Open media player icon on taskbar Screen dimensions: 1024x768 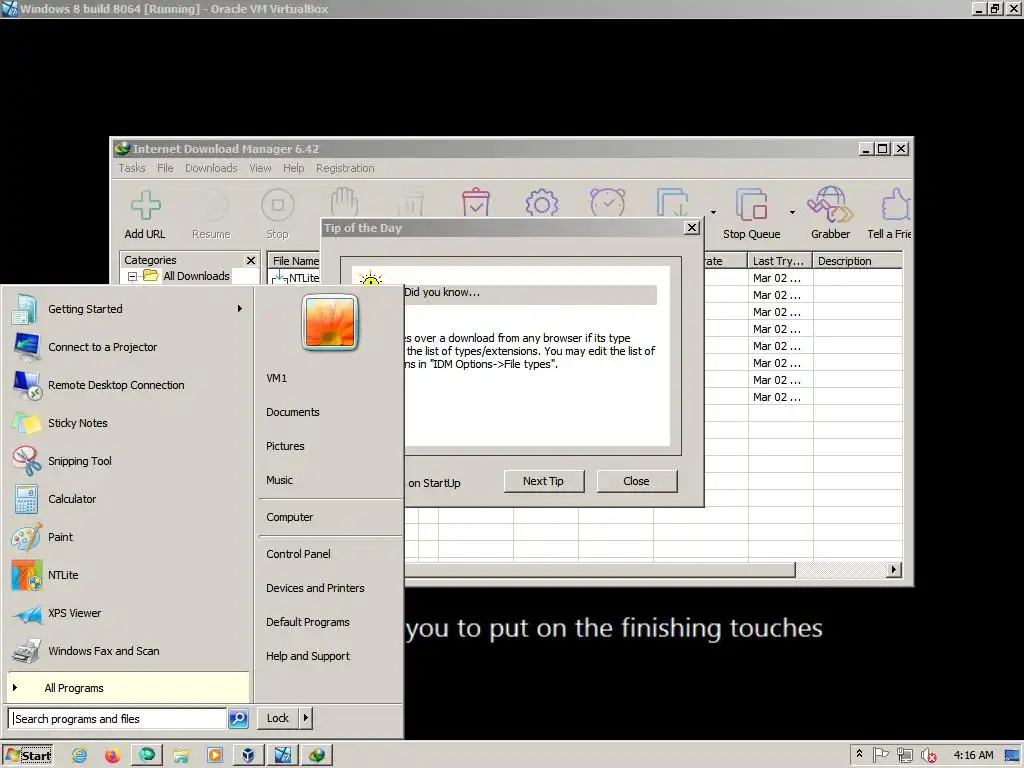pyautogui.click(x=214, y=756)
